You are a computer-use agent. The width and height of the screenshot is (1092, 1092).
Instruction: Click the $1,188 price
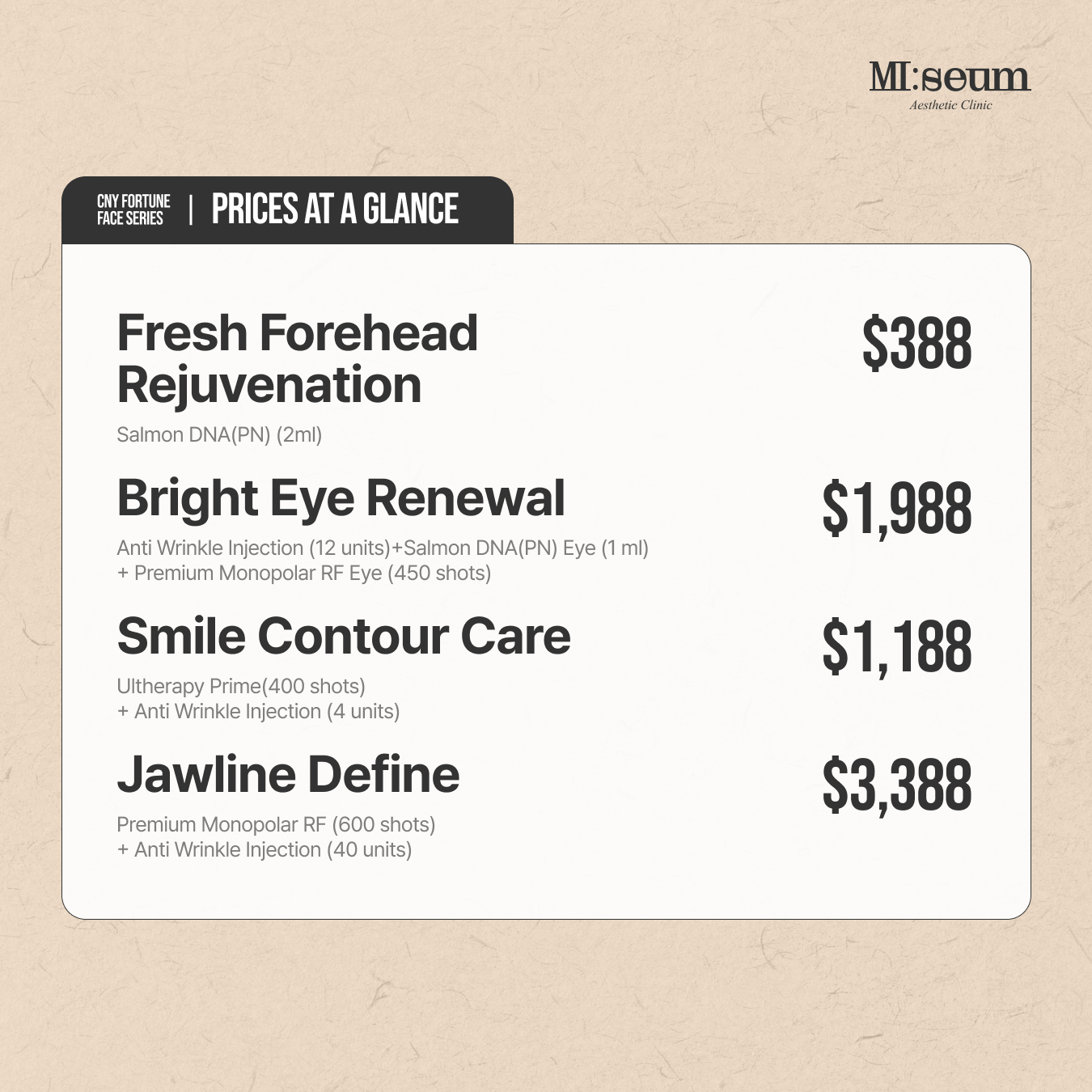[896, 647]
